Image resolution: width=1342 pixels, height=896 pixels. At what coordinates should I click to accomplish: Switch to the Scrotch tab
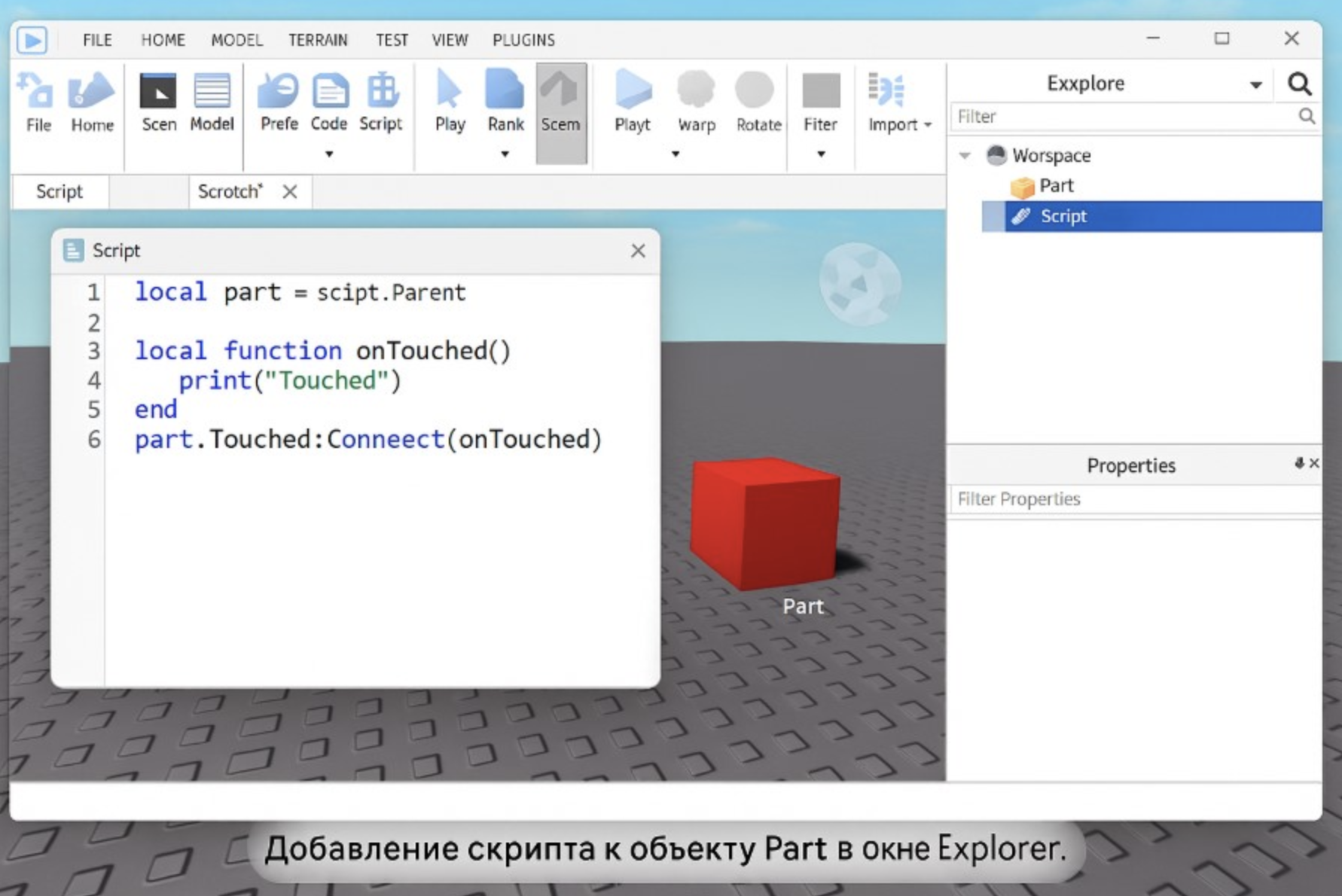pyautogui.click(x=230, y=191)
